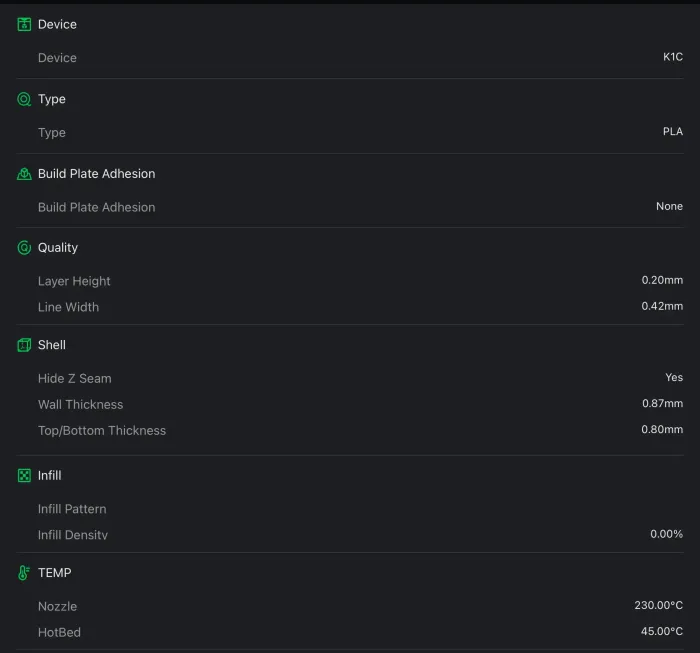
Task: Click the HotBed 45.00°C temperature value
Action: 661,632
